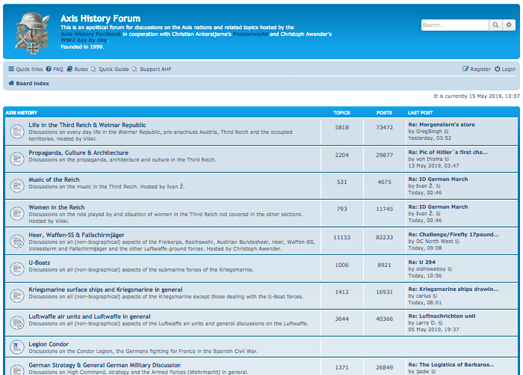View latest post icon in Music of the Reich row

[x=438, y=186]
